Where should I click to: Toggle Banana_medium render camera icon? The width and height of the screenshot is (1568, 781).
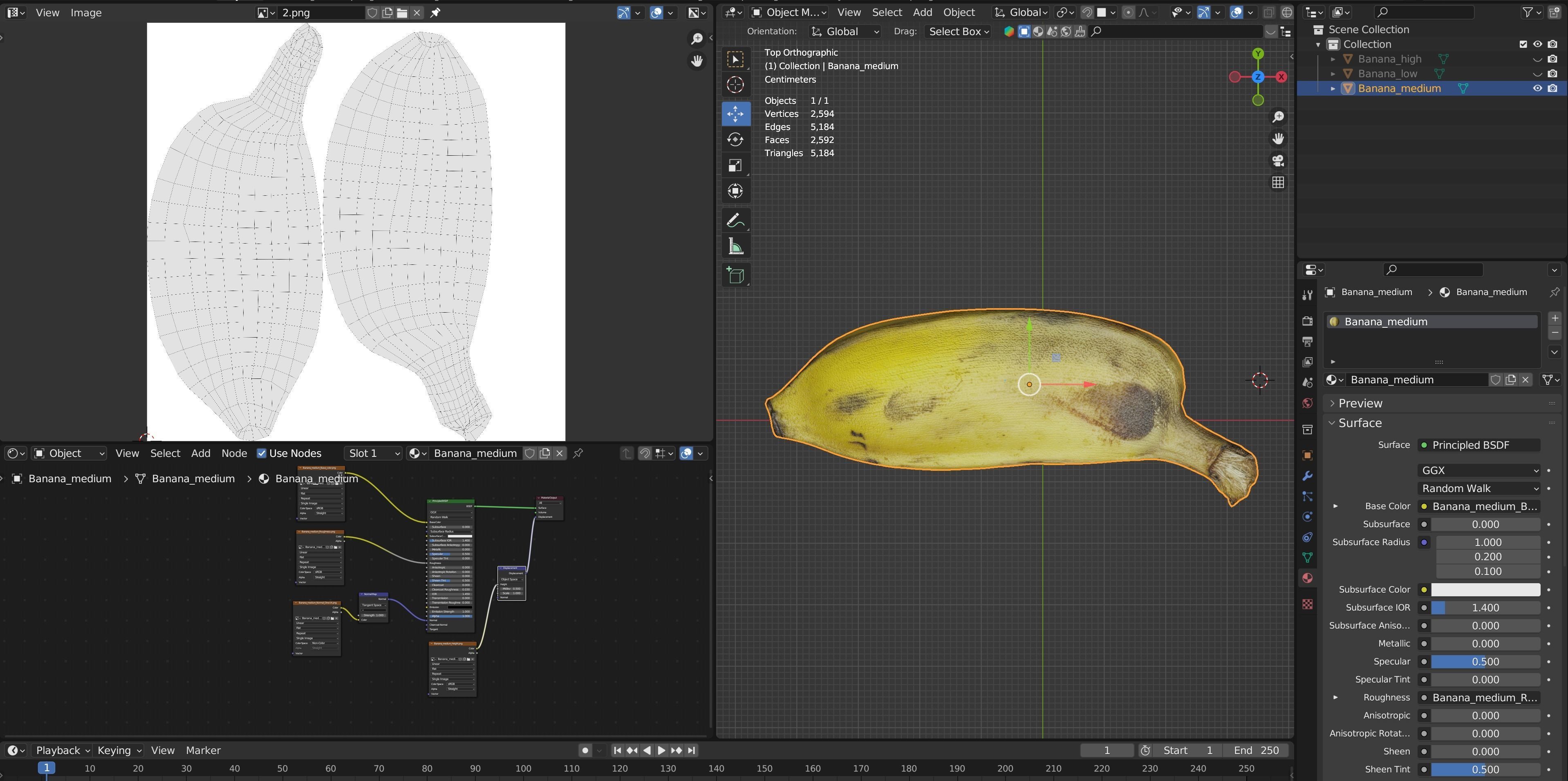[x=1553, y=88]
